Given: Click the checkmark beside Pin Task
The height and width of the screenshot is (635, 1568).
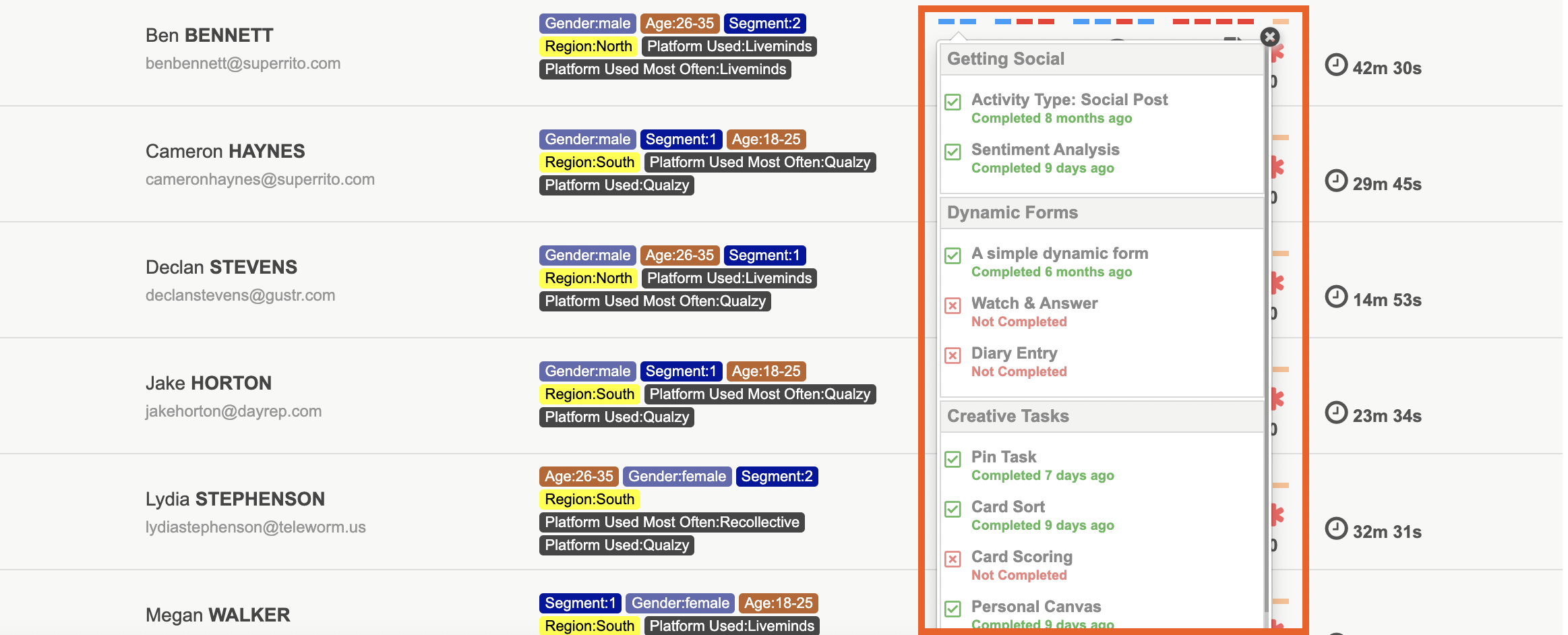Looking at the screenshot, I should coord(953,460).
